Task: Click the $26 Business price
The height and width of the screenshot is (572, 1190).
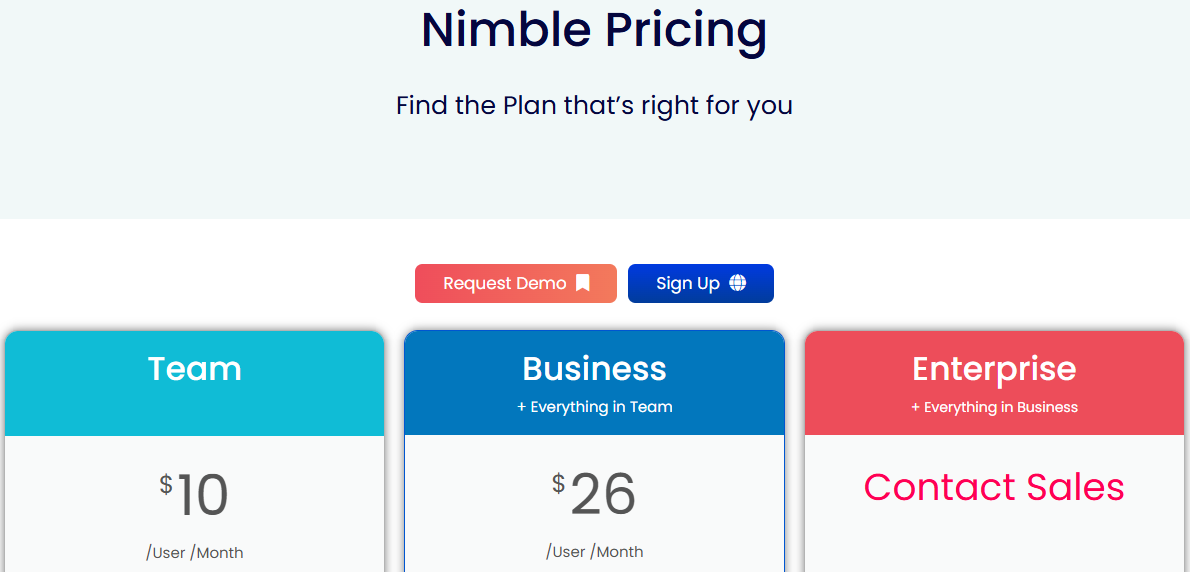Action: click(x=594, y=495)
